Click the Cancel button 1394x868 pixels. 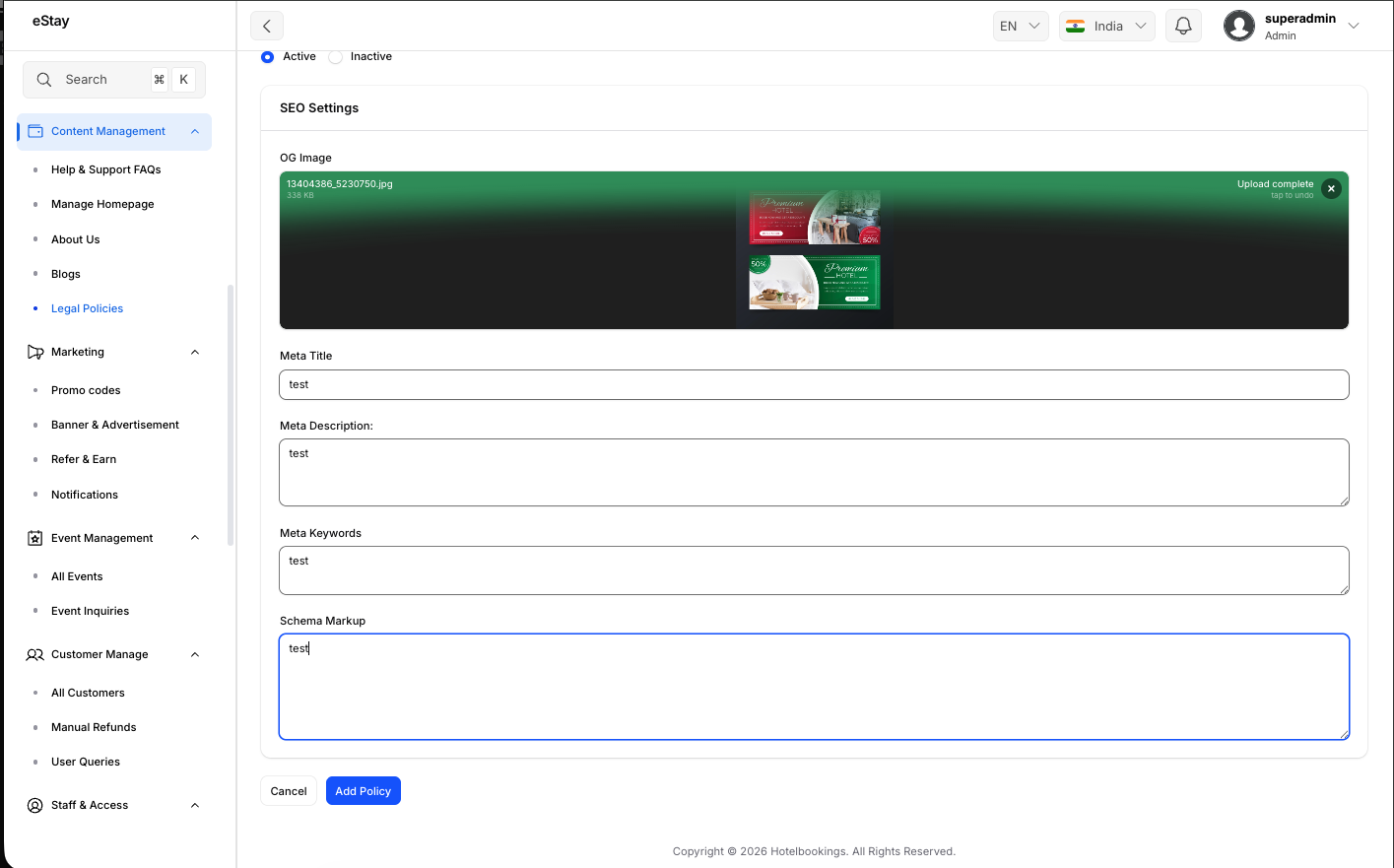tap(289, 791)
